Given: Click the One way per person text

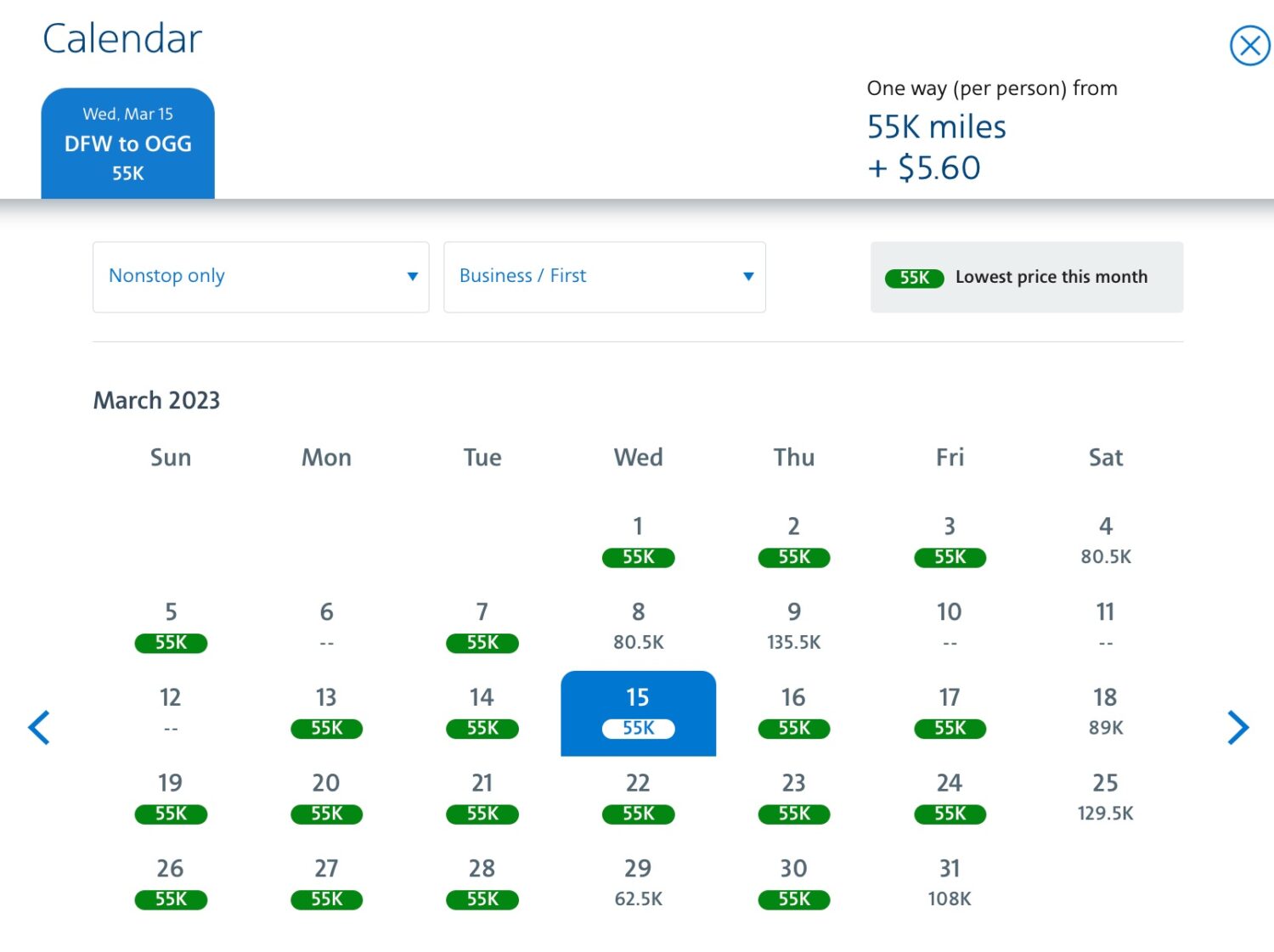Looking at the screenshot, I should 991,87.
